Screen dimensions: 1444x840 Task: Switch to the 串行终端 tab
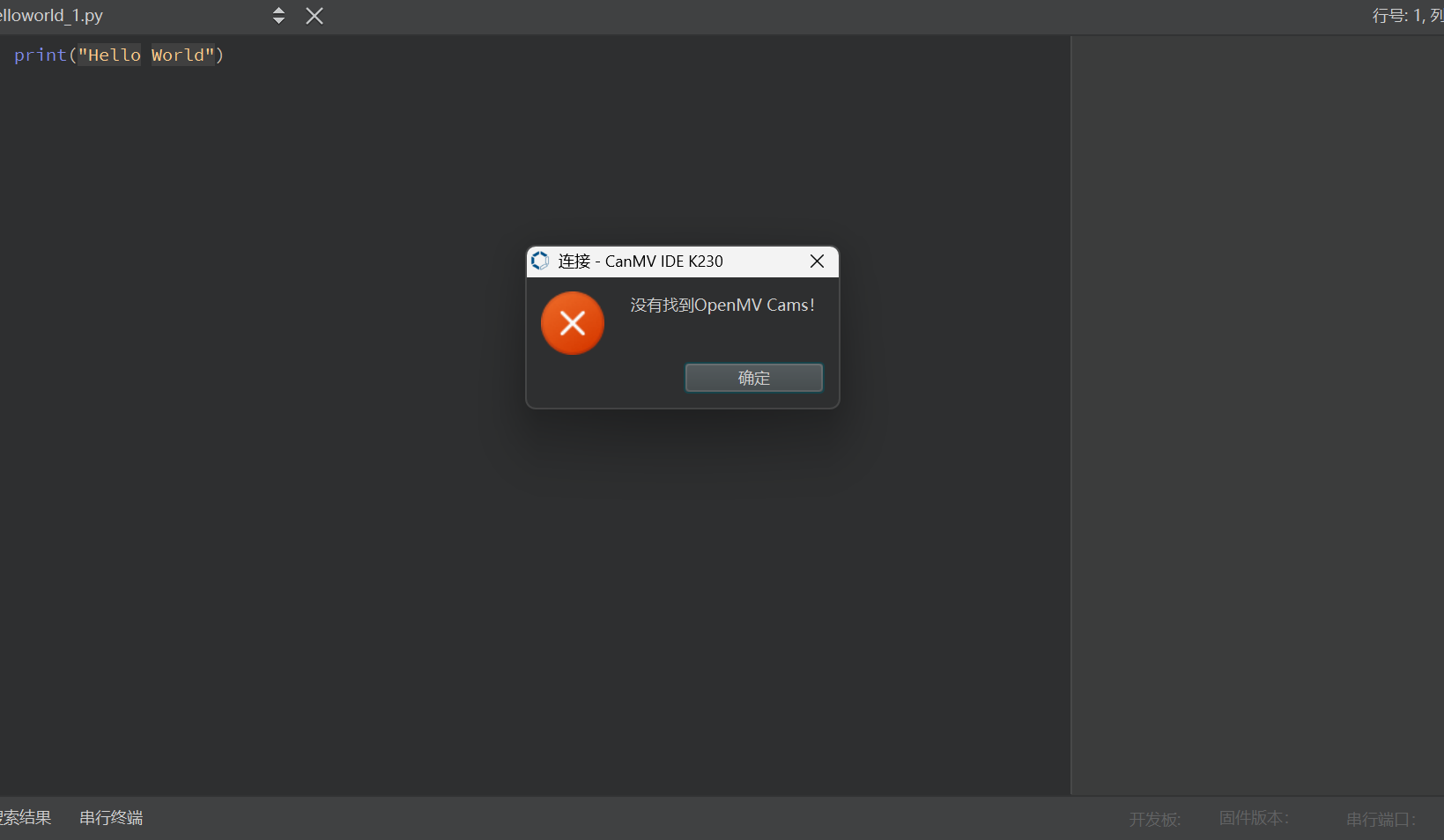pyautogui.click(x=111, y=818)
